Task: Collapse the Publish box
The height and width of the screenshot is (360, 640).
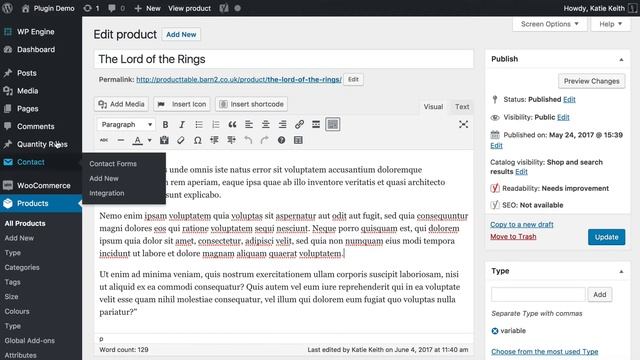Action: coord(621,60)
